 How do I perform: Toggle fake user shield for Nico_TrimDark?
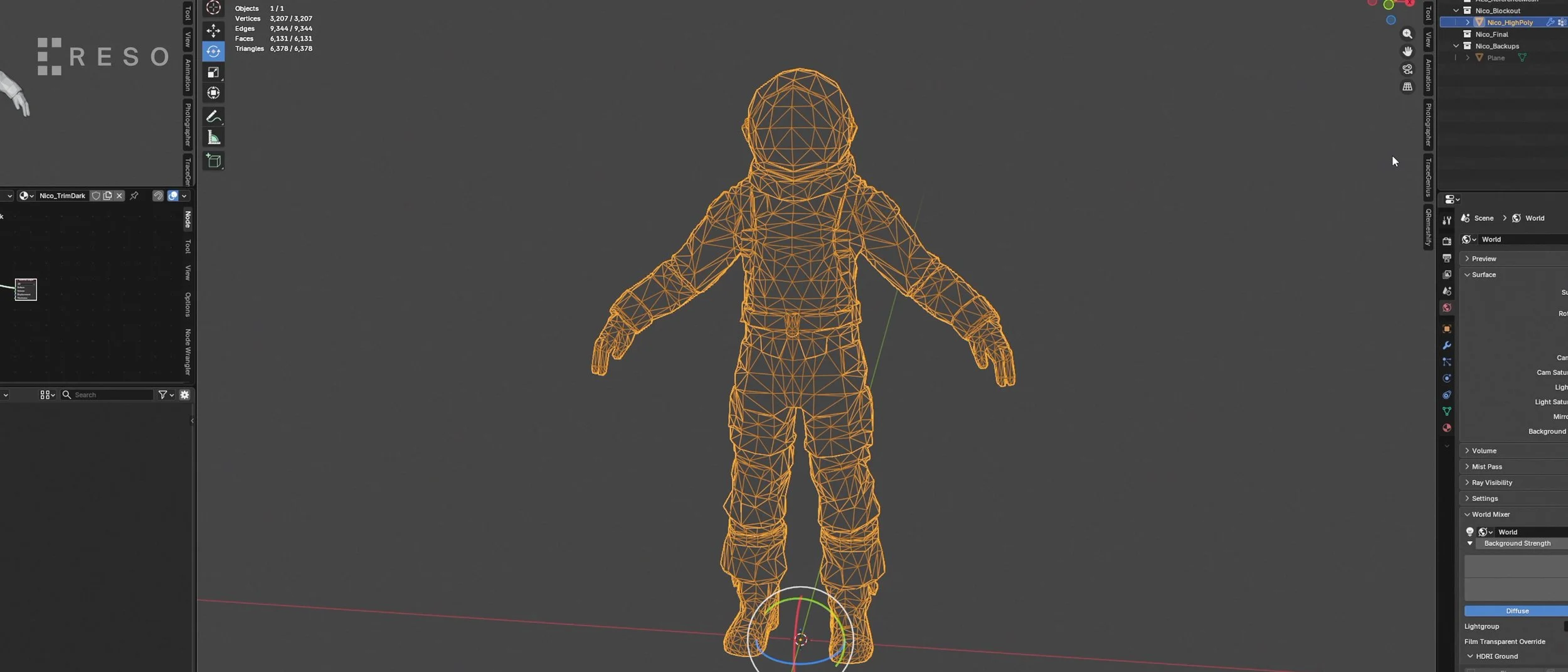[96, 196]
